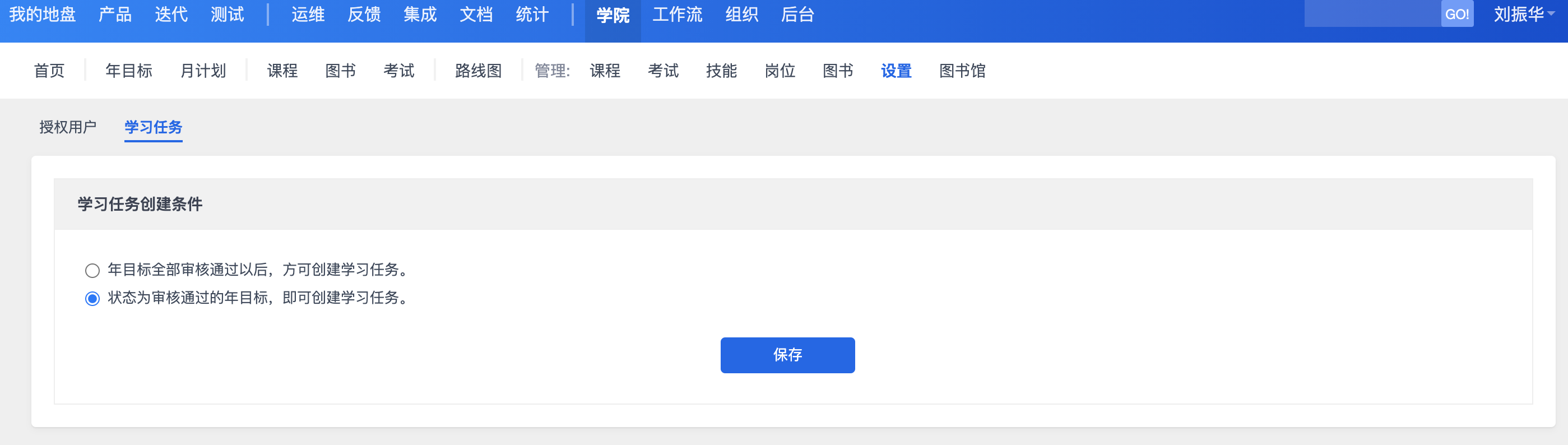This screenshot has height=445, width=1568.
Task: Select the 学院 top menu tab
Action: (x=613, y=15)
